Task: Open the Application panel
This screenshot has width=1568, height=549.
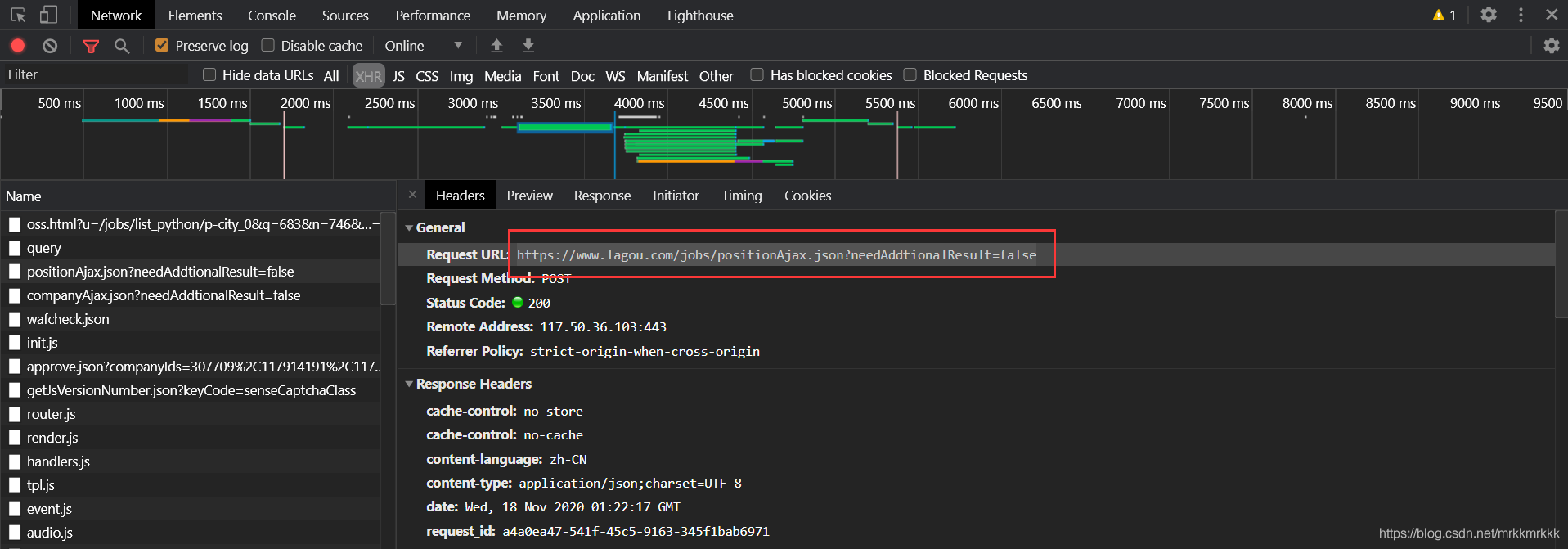Action: coord(607,16)
